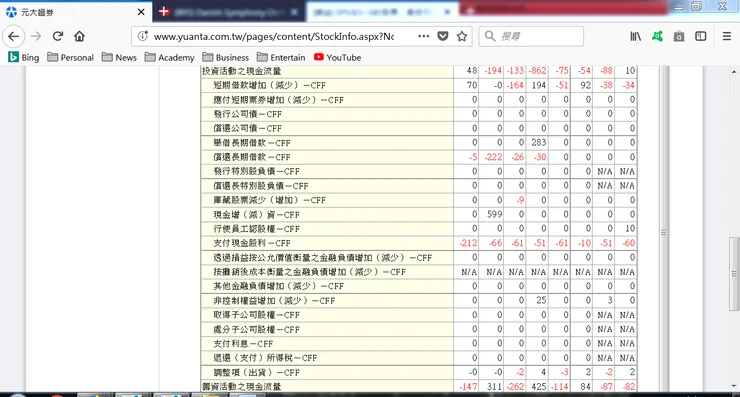740x397 pixels.
Task: Open the Personal bookmarks folder
Action: point(70,57)
